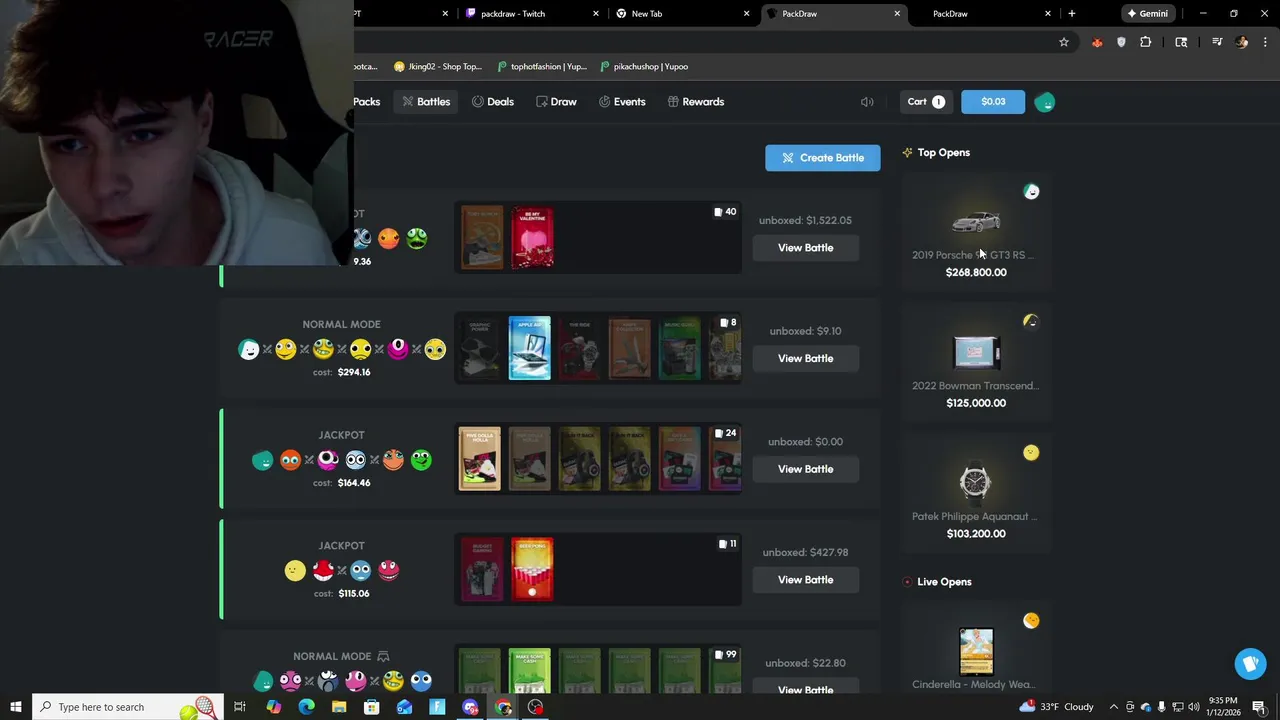Click the orange avatar badge on the Cinderella card

[1031, 620]
